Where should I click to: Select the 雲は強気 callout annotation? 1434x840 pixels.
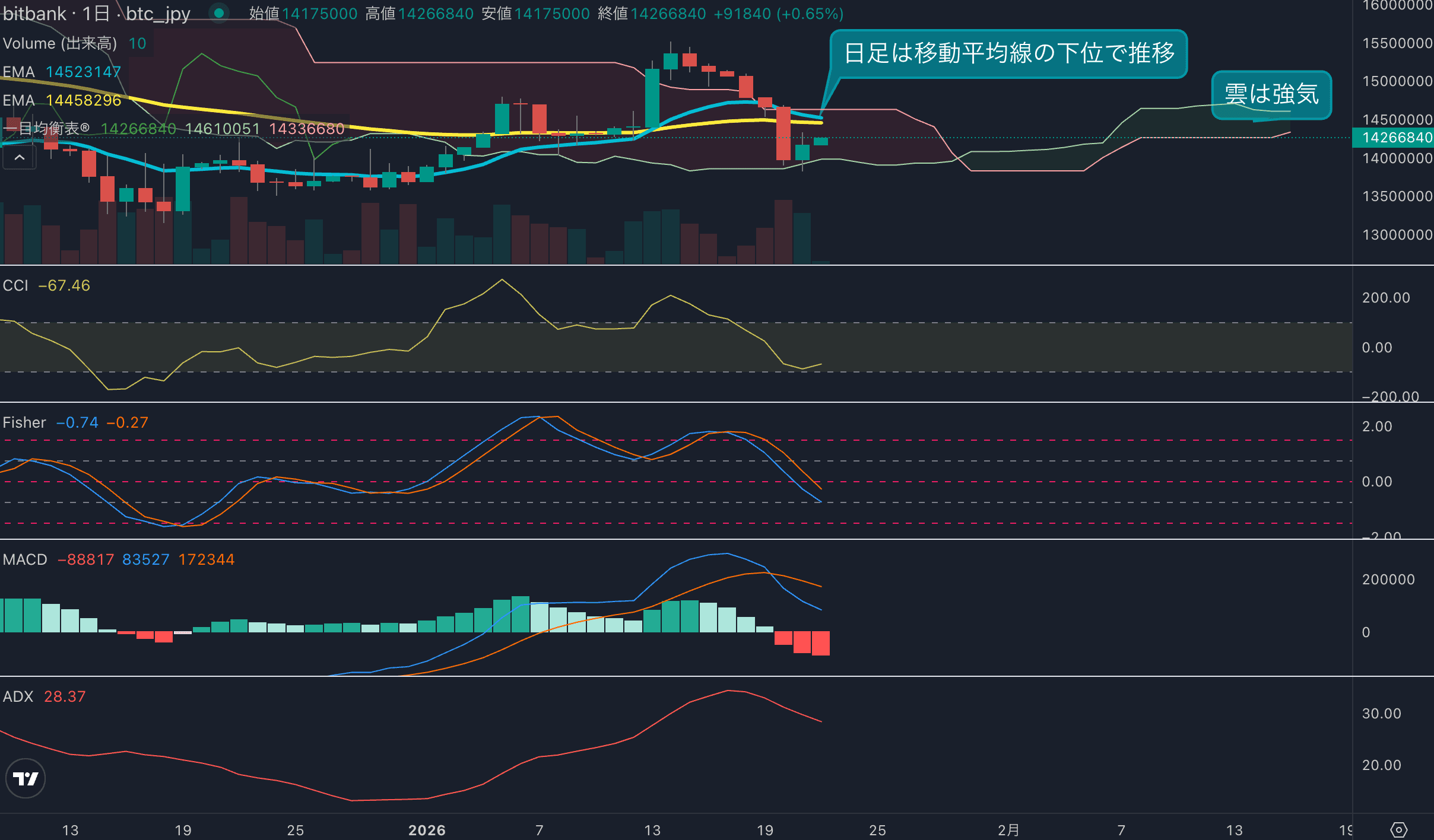pos(1271,94)
